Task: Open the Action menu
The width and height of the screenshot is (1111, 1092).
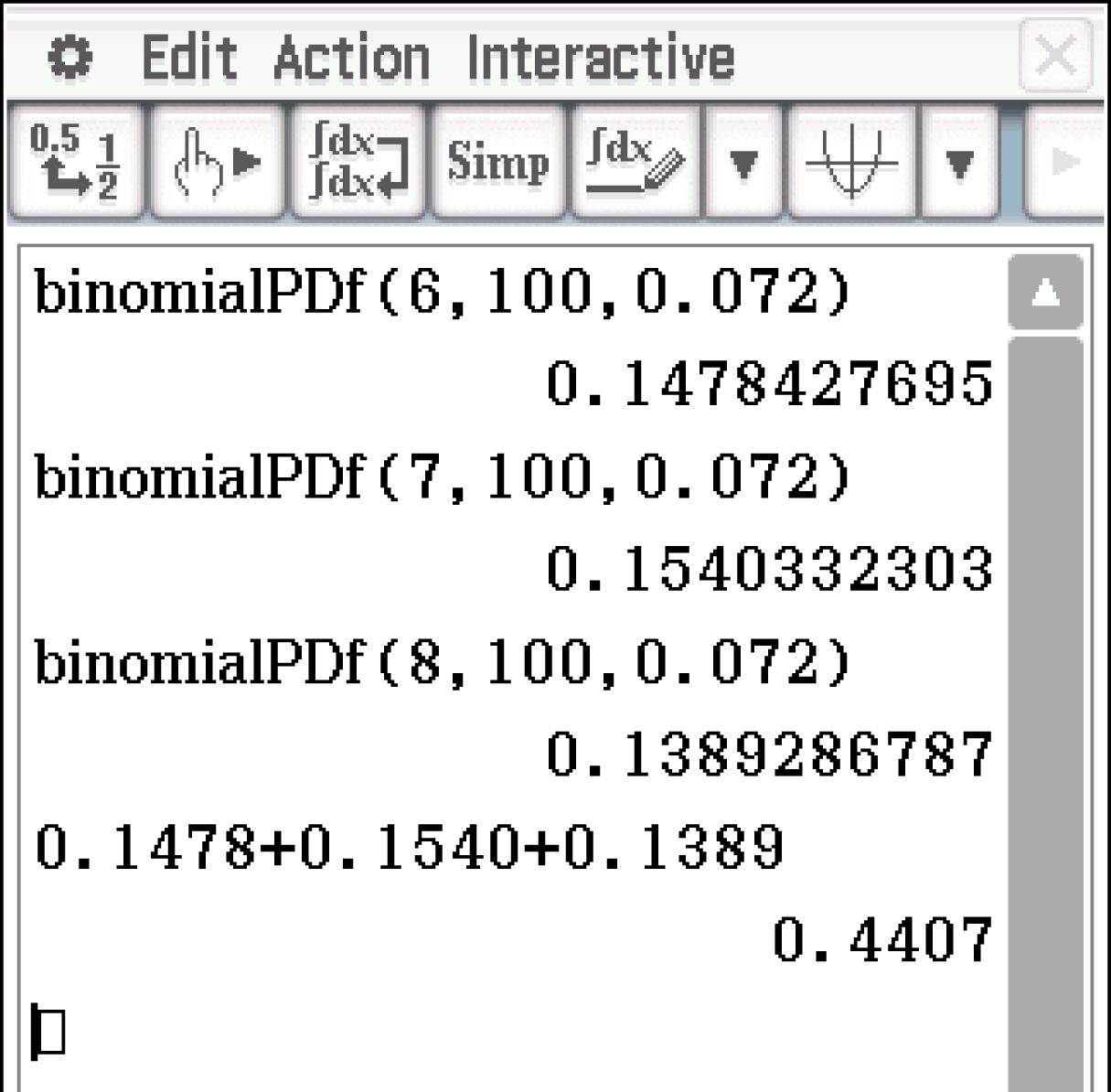Action: (x=352, y=59)
